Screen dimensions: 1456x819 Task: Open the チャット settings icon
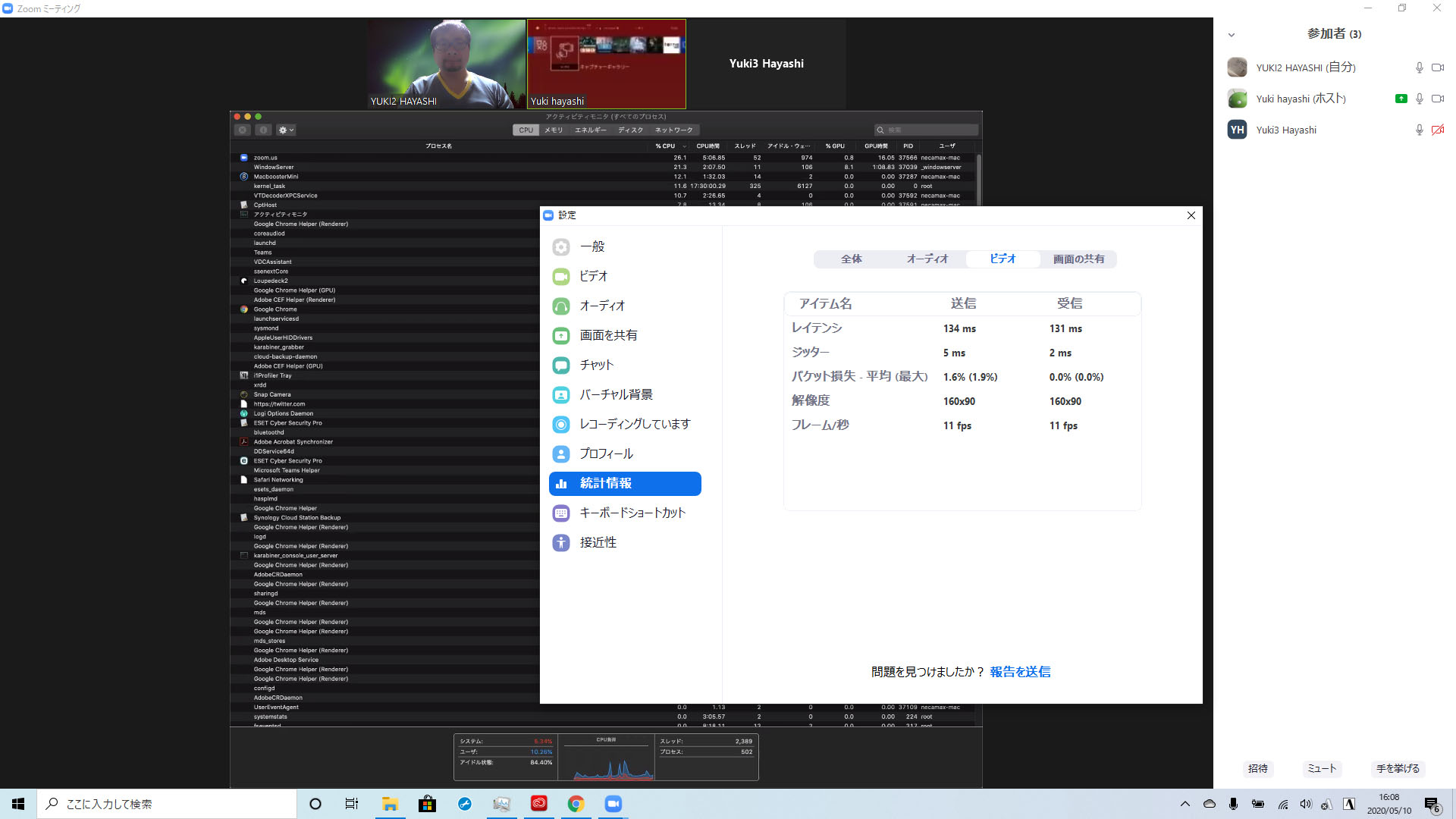[x=561, y=366]
